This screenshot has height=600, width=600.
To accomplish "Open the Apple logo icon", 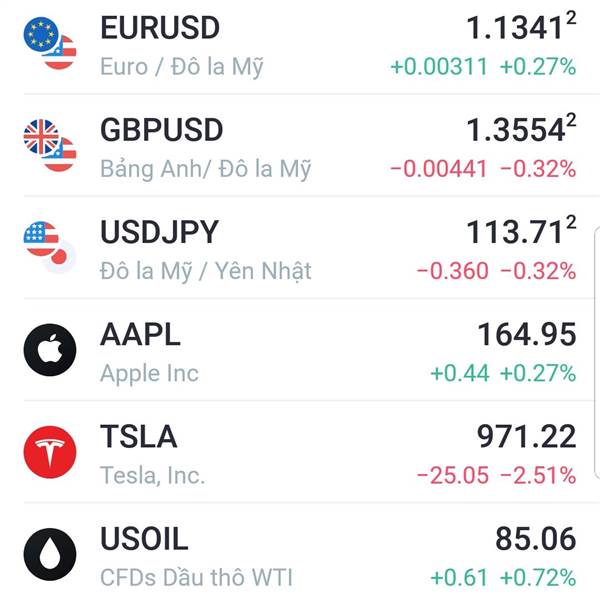I will point(50,350).
